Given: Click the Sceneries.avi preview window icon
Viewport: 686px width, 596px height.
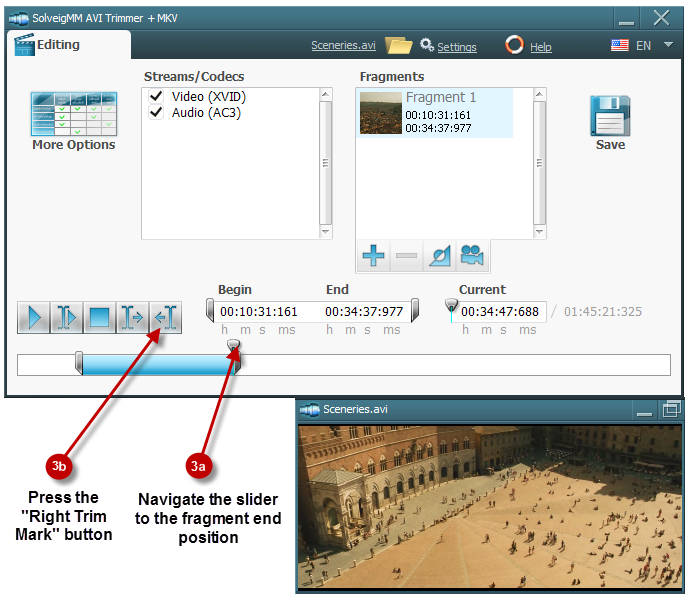Looking at the screenshot, I should 310,410.
